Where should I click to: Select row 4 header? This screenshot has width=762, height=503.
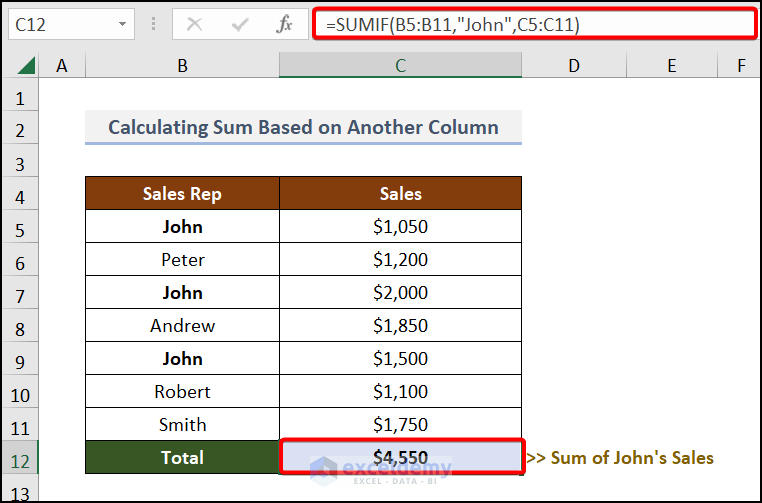click(x=20, y=194)
